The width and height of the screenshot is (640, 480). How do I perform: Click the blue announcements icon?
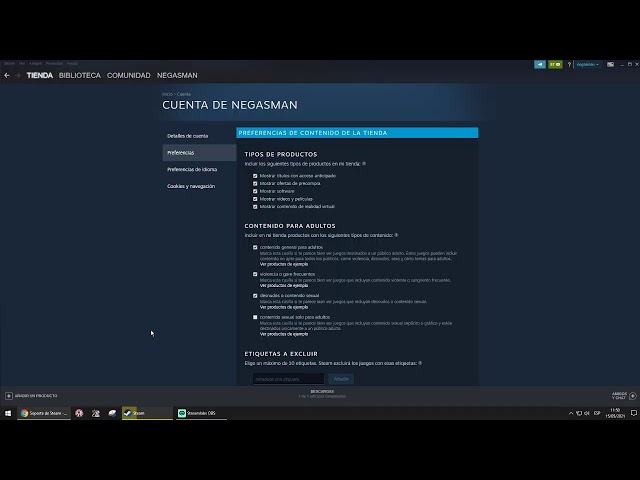pyautogui.click(x=540, y=64)
